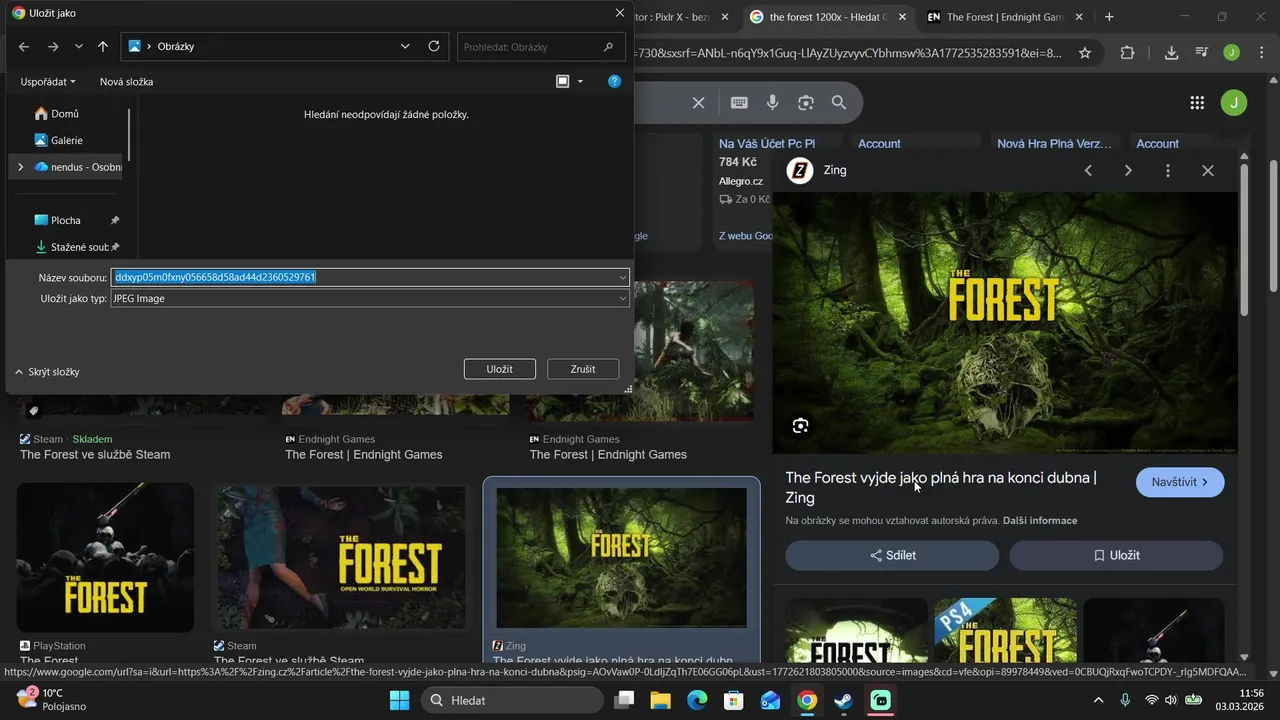Open the Uložit jako typ dropdown
Image resolution: width=1280 pixels, height=720 pixels.
(x=370, y=298)
